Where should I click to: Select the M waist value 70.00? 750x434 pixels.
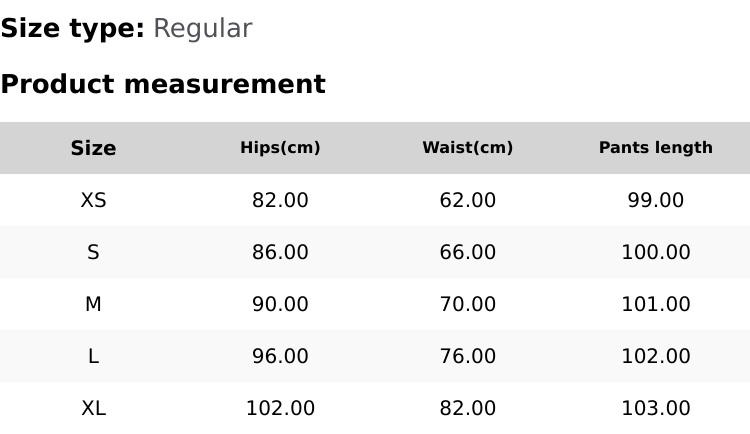[x=467, y=305]
